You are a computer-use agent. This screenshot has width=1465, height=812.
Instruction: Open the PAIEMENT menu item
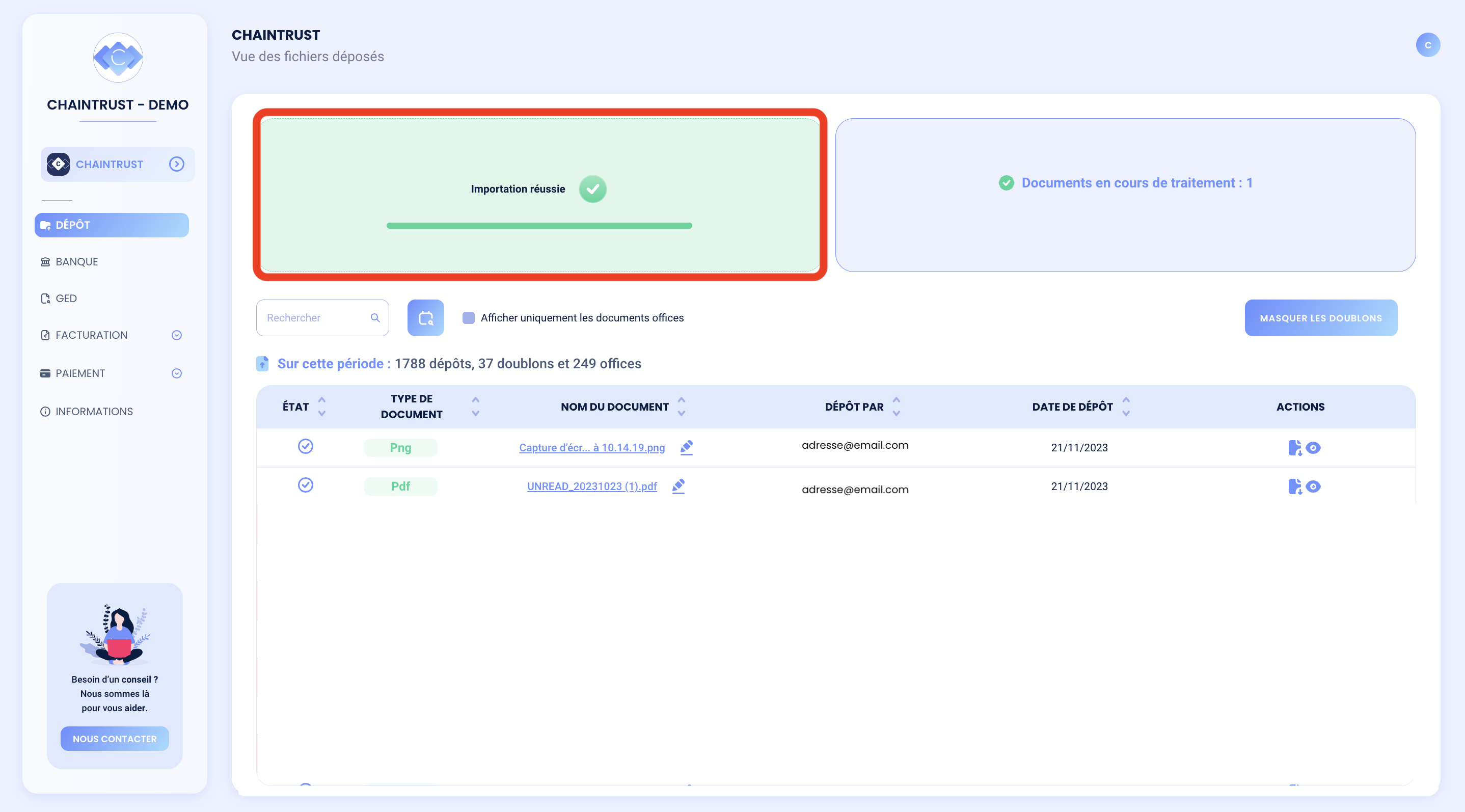[80, 373]
